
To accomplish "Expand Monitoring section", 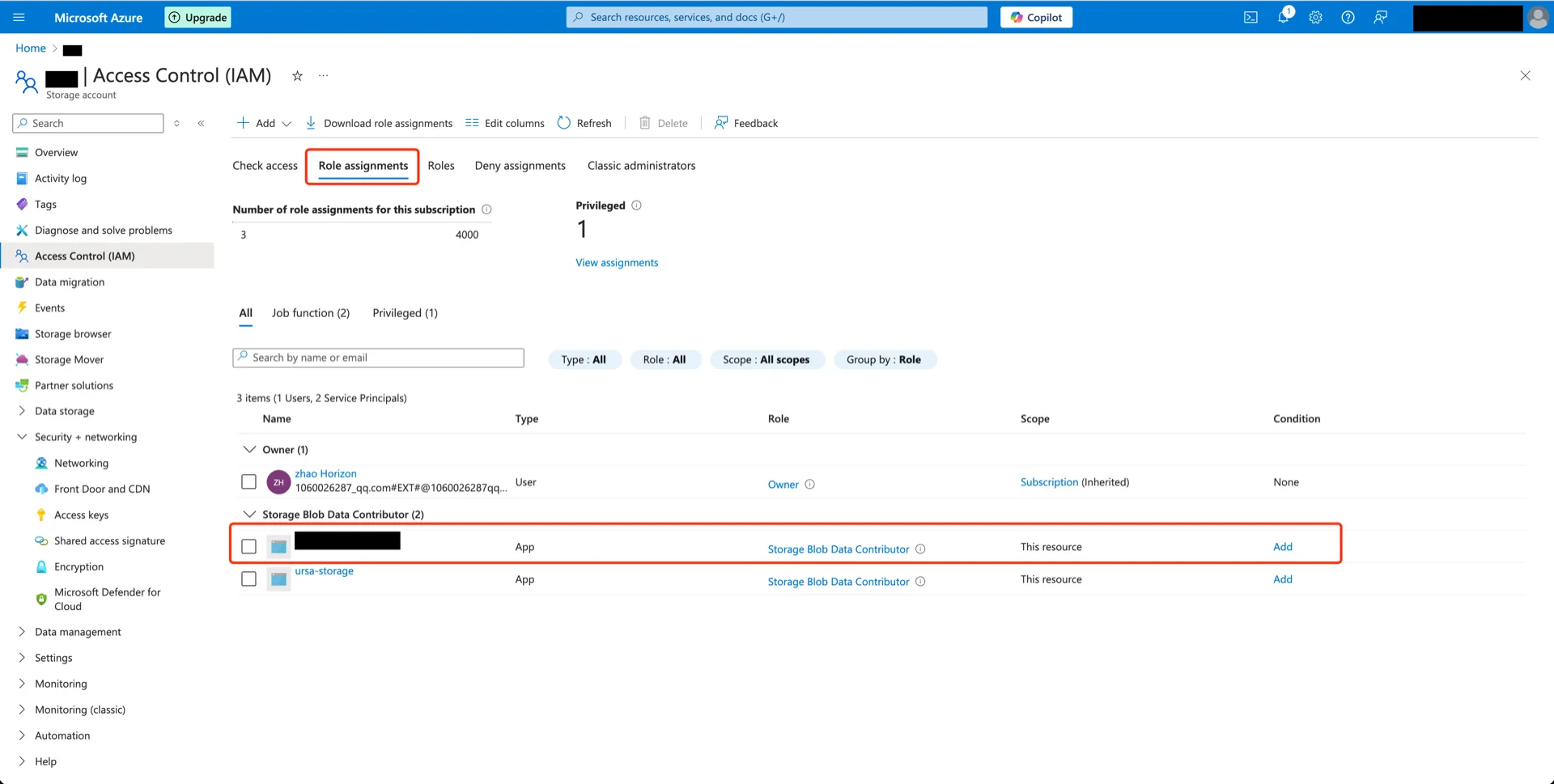I will coord(22,684).
